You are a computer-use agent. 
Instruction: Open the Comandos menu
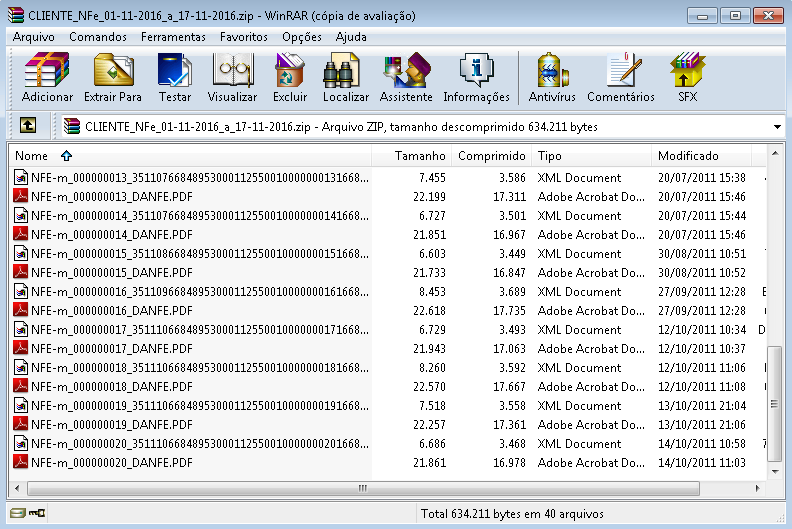point(98,37)
